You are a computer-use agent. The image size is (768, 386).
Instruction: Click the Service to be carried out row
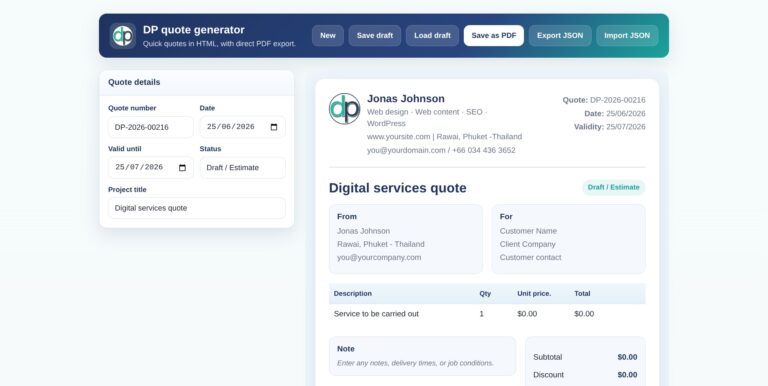(487, 314)
